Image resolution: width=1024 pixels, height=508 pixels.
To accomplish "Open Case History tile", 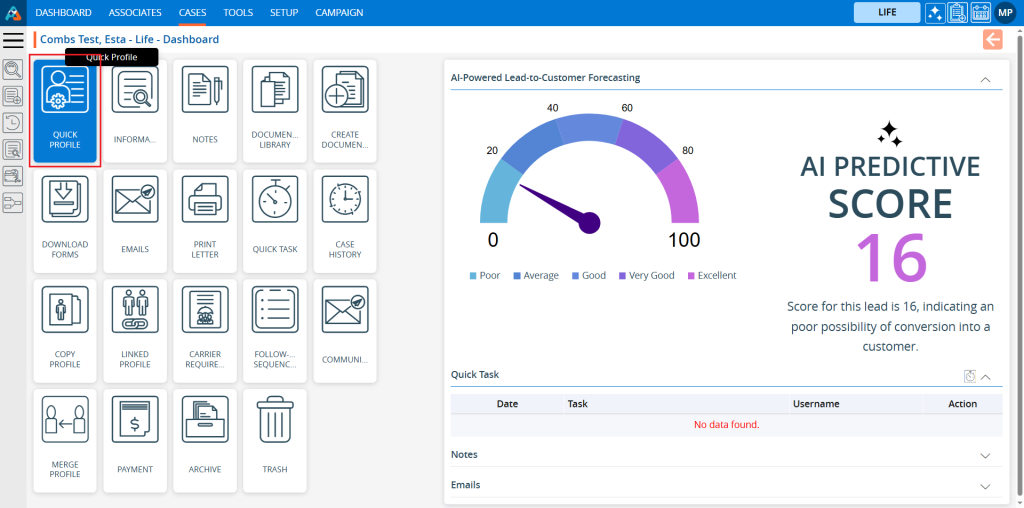I will [345, 221].
